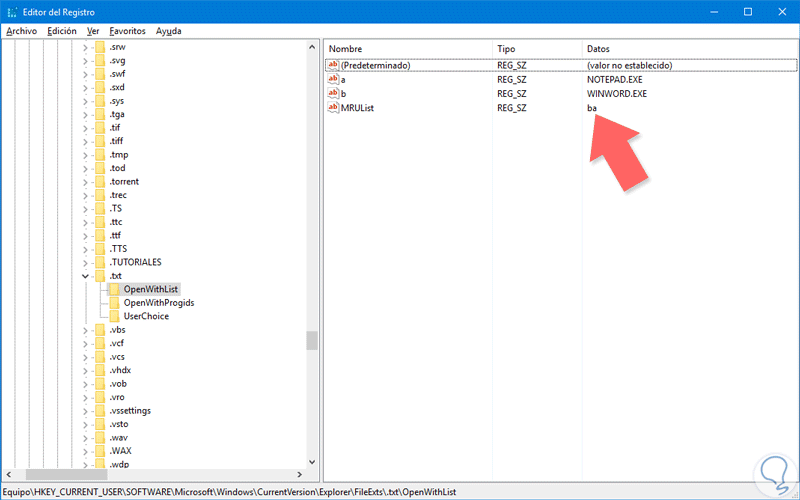Image resolution: width=800 pixels, height=500 pixels.
Task: Click the .sxd folder icon
Action: [99, 87]
